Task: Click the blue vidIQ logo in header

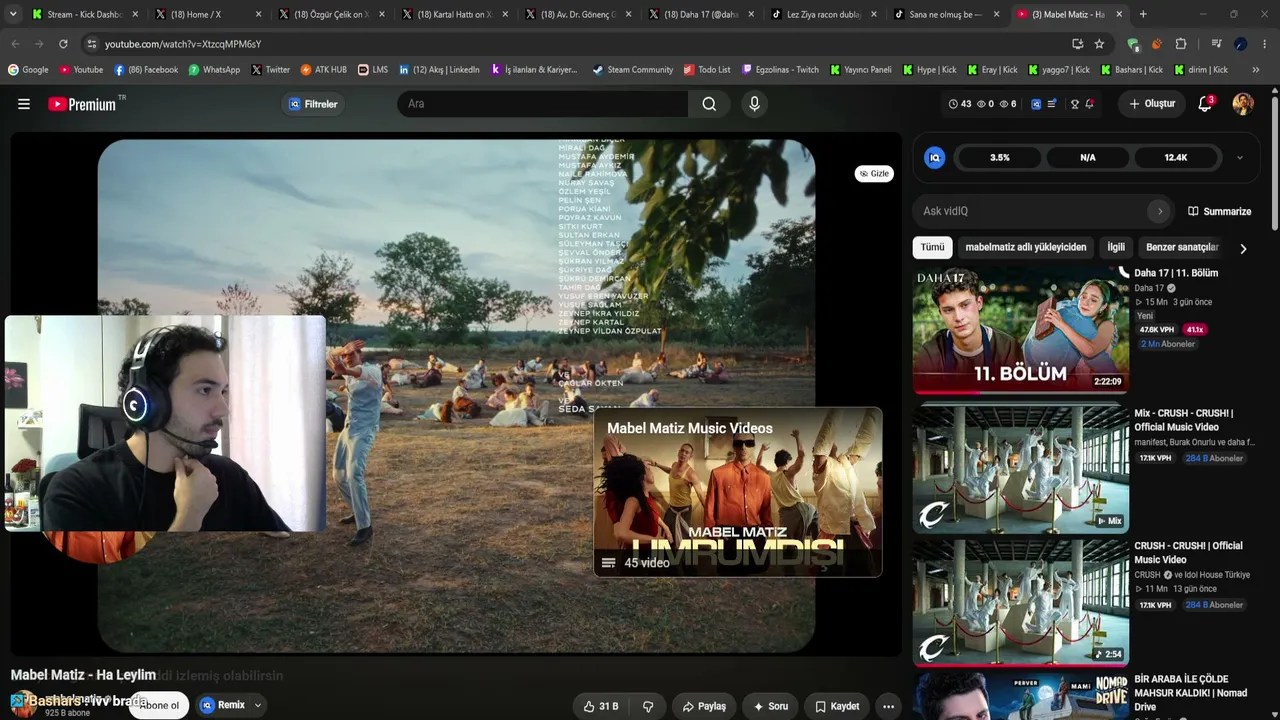Action: pyautogui.click(x=1036, y=104)
